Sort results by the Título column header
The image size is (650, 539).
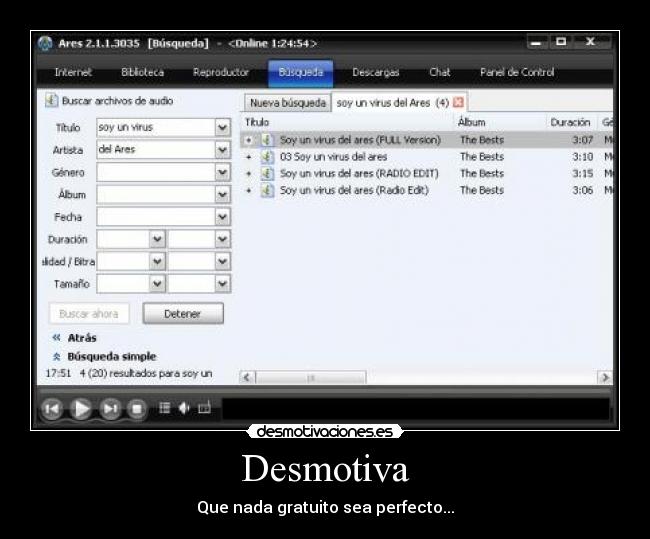(x=257, y=122)
